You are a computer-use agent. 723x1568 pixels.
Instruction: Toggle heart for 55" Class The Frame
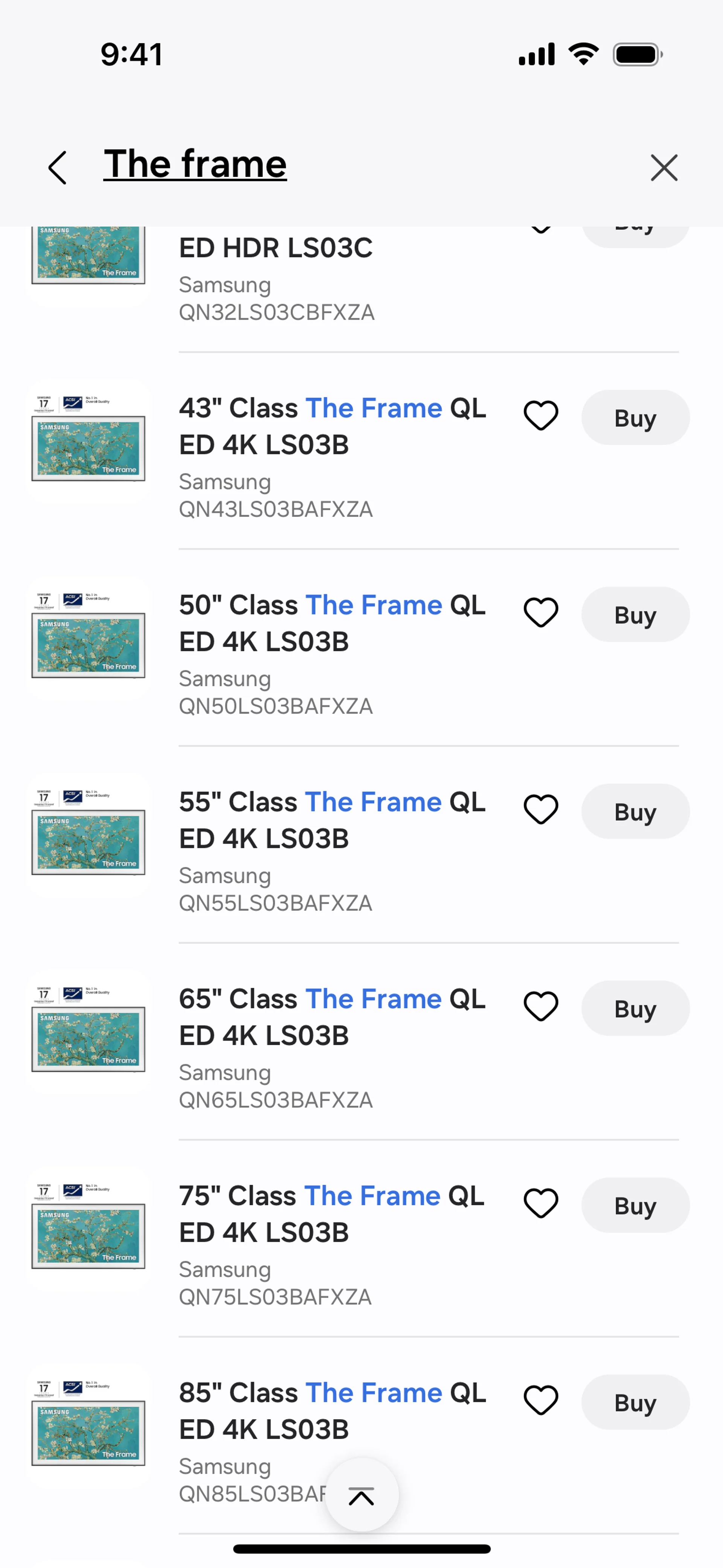pyautogui.click(x=540, y=810)
